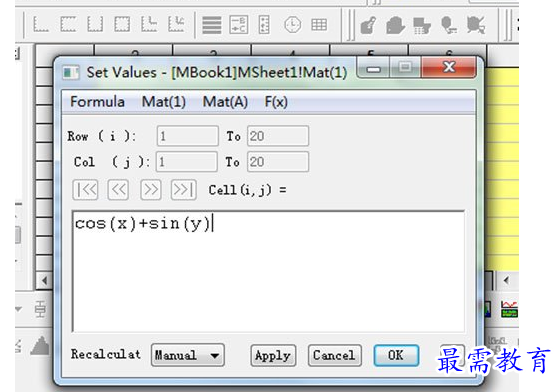Click the Set Values title bar icon
Screen dimensions: 559x392
(71, 73)
